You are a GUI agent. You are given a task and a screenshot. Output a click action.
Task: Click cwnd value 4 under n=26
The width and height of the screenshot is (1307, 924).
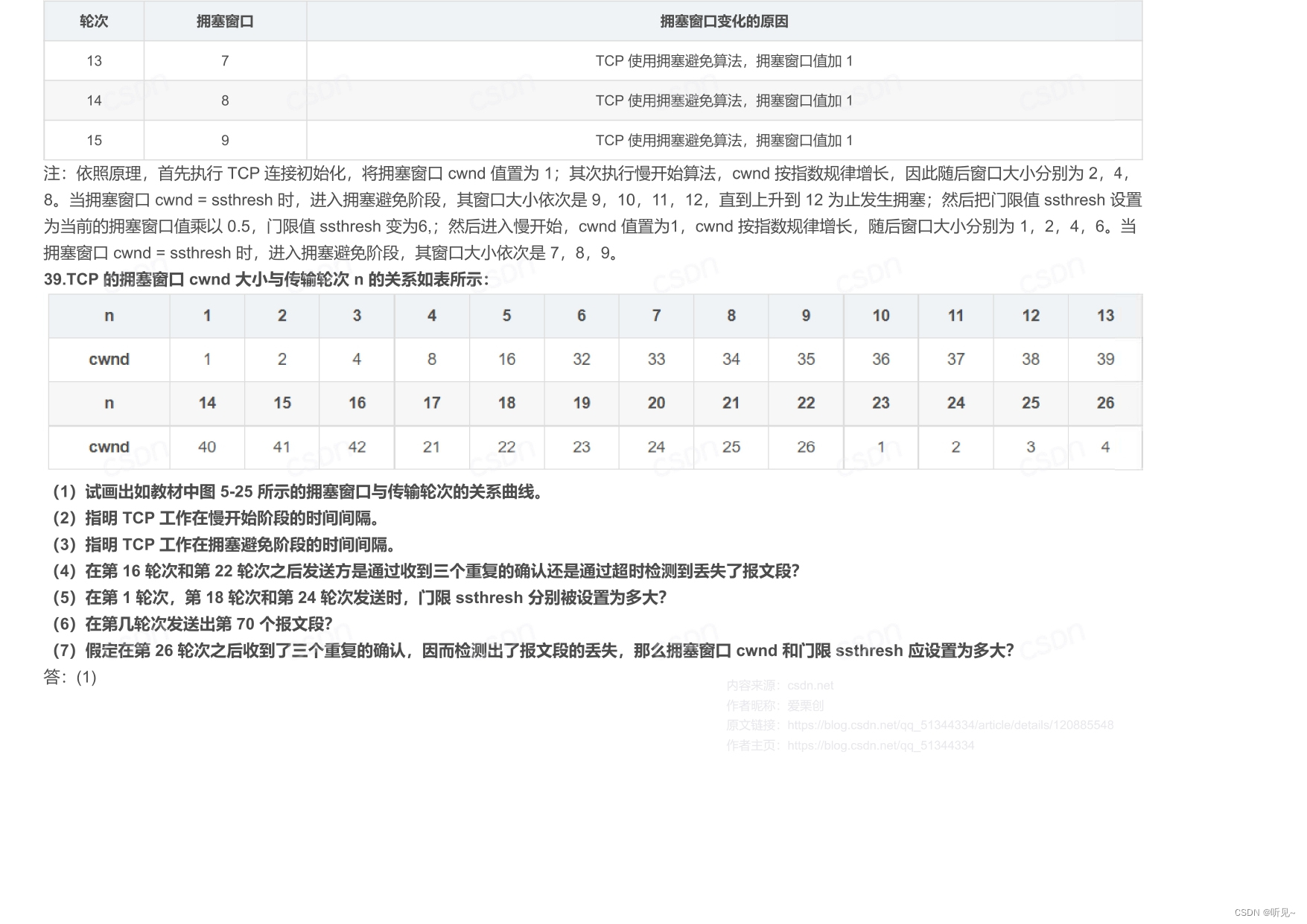pos(1105,447)
